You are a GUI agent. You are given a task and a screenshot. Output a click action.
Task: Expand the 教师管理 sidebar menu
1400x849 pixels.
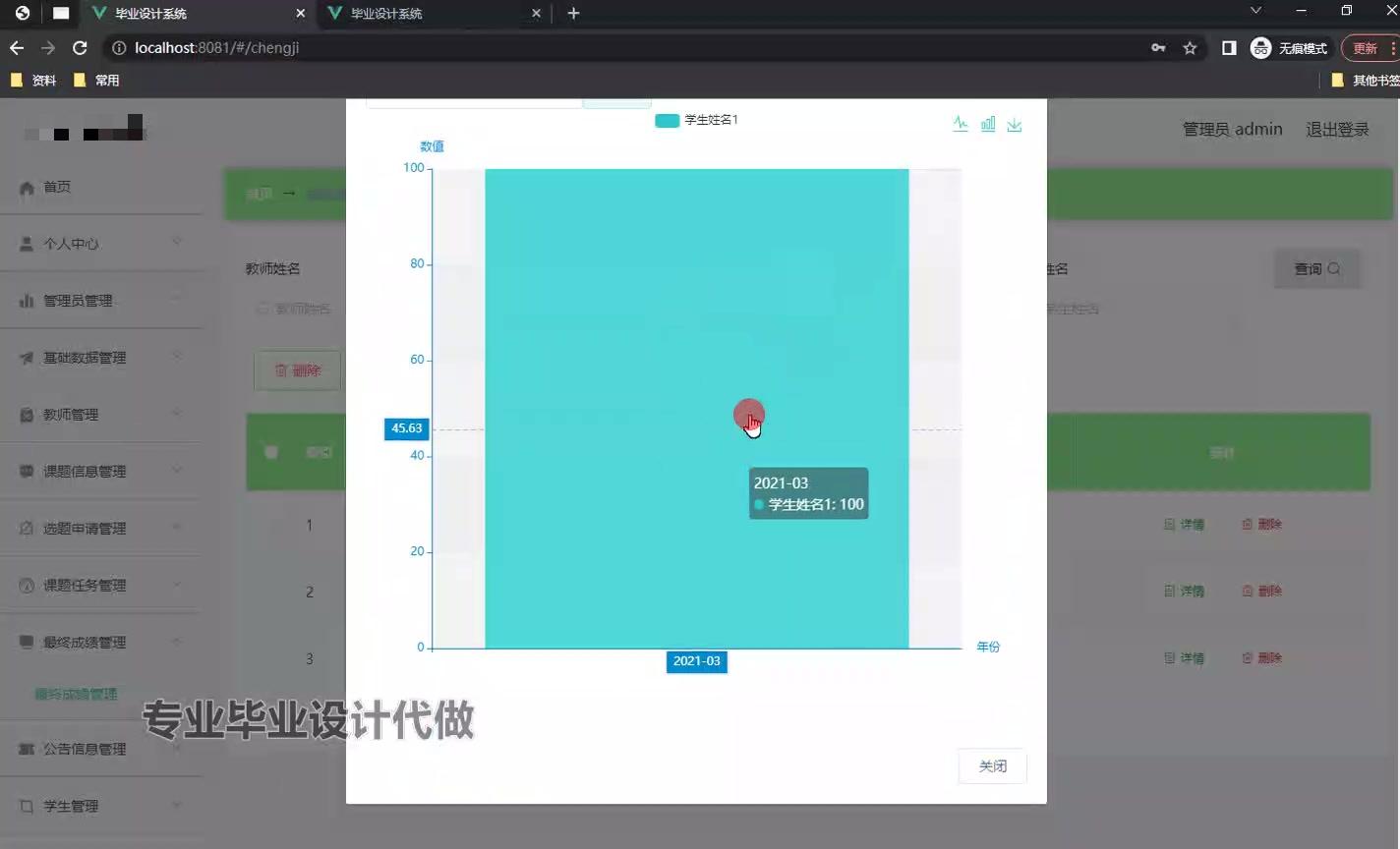pyautogui.click(x=103, y=415)
